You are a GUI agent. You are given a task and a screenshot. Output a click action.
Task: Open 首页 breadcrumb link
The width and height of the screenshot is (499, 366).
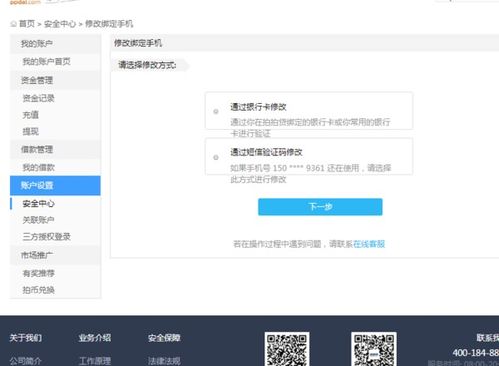[x=27, y=24]
